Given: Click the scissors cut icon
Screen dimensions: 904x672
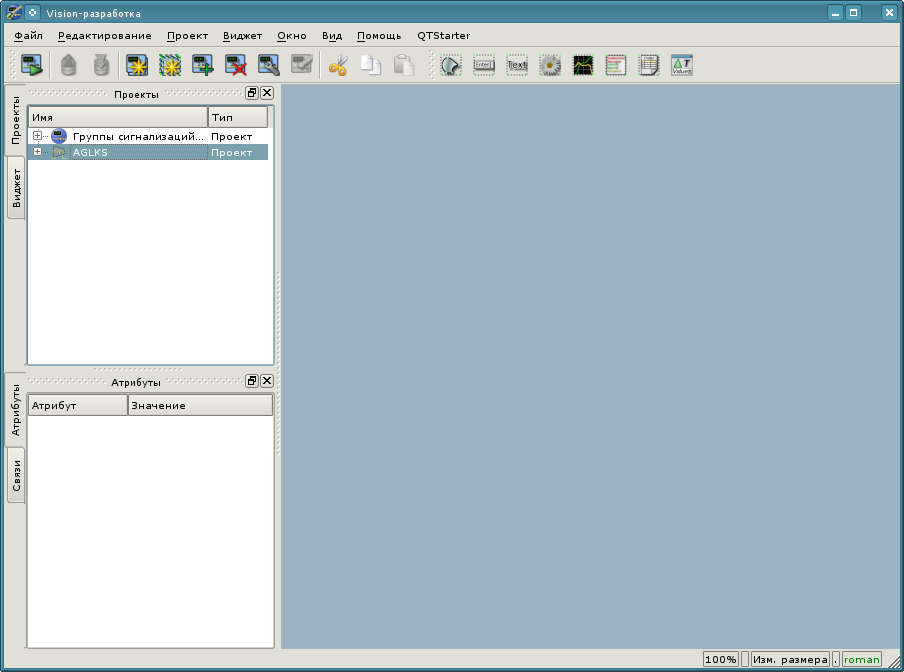Looking at the screenshot, I should click(x=338, y=66).
